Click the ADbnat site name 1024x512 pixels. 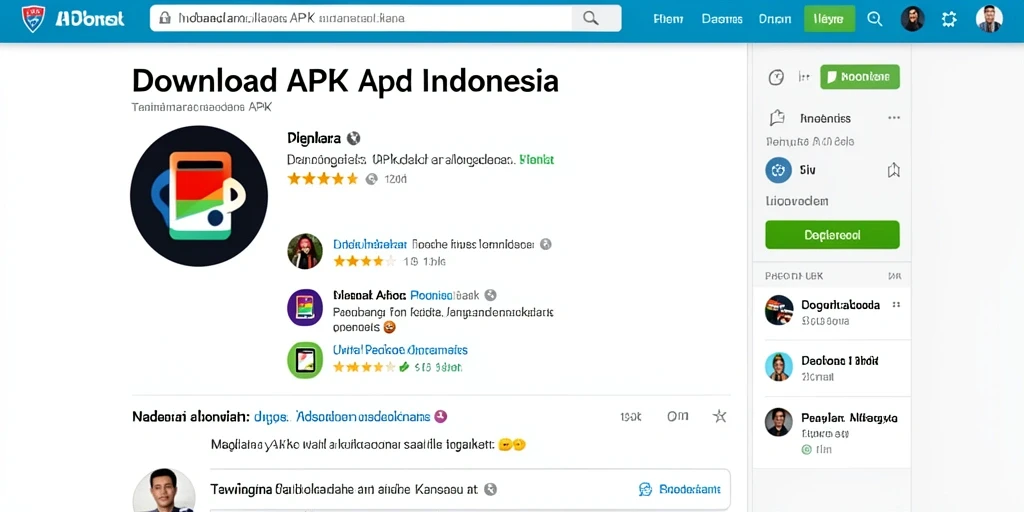(x=90, y=19)
